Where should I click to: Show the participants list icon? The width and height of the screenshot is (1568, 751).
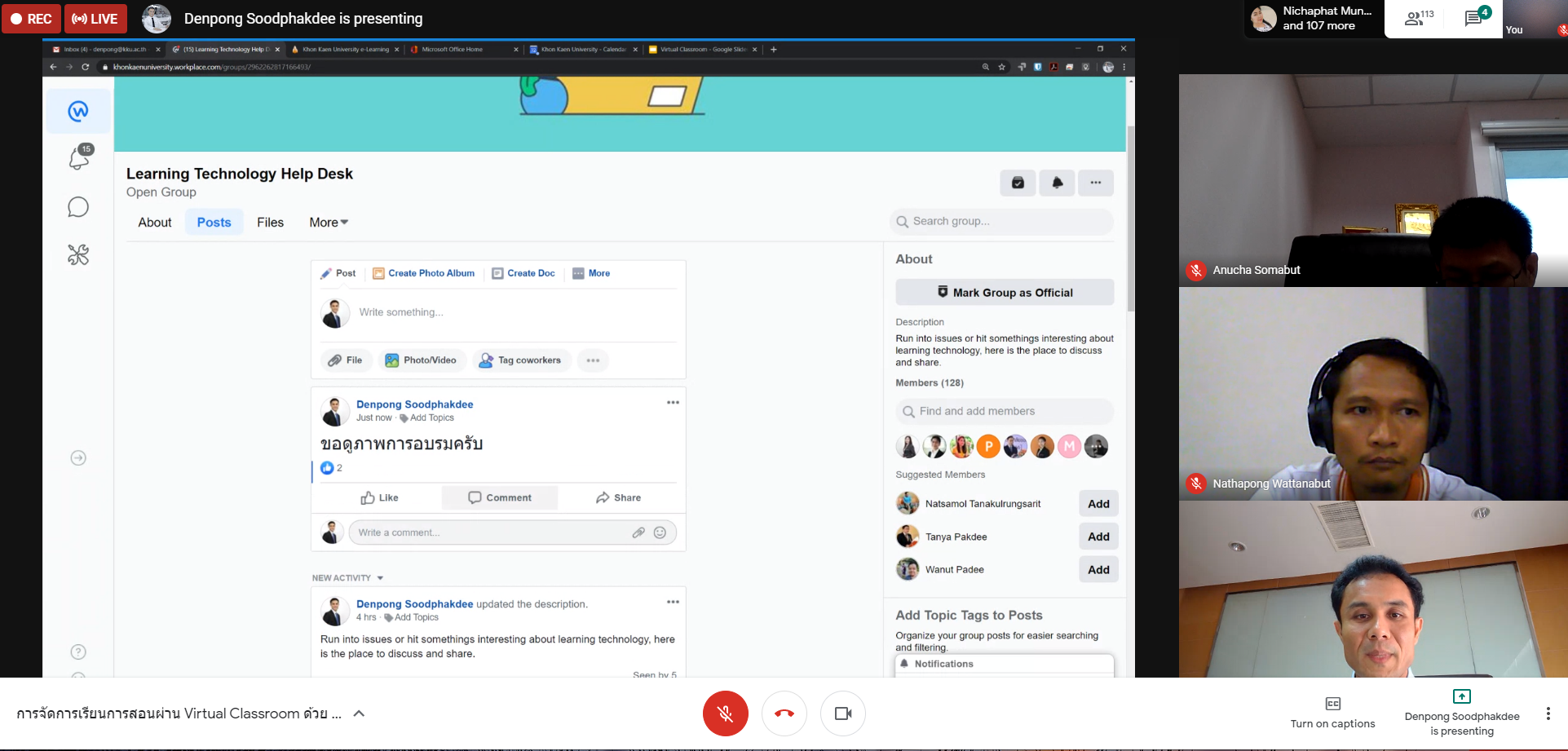point(1417,18)
